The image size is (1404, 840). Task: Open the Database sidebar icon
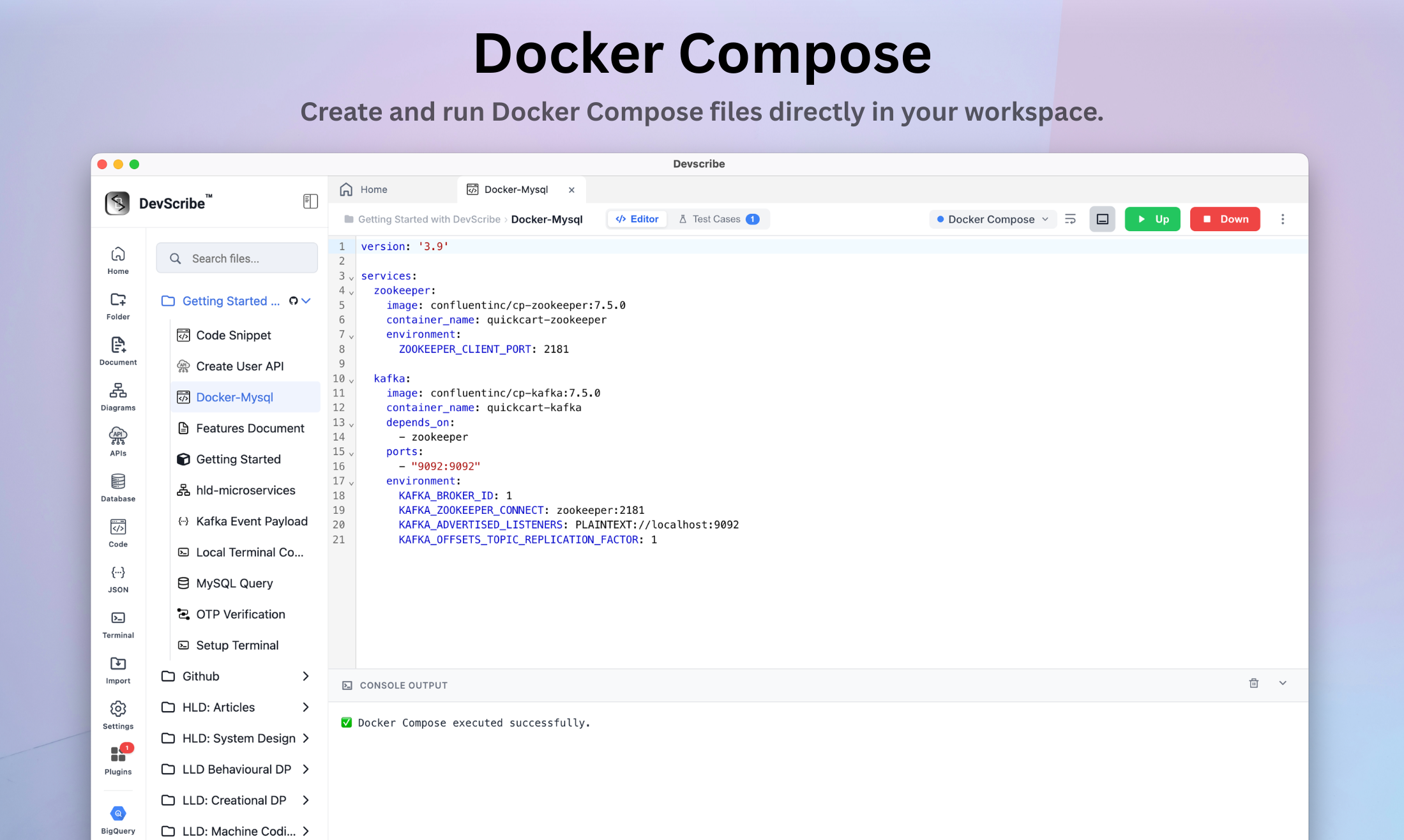click(x=118, y=488)
